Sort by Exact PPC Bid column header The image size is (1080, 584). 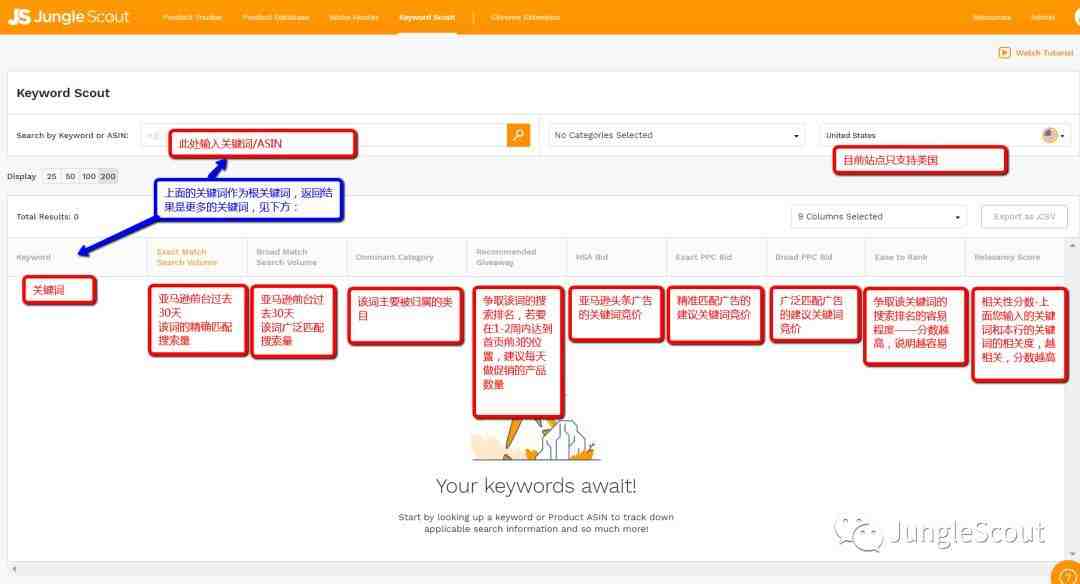click(703, 257)
